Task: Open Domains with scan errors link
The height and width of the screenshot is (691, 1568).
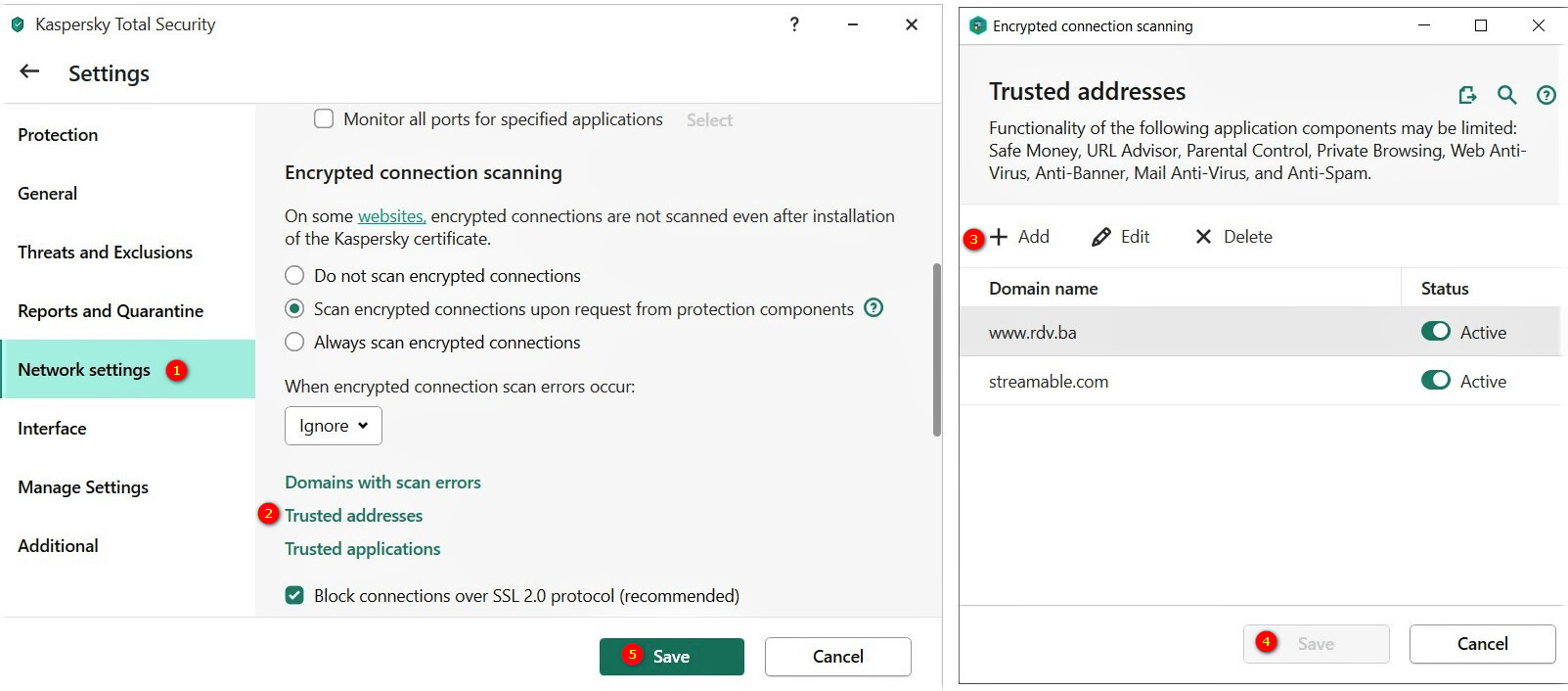Action: [382, 483]
